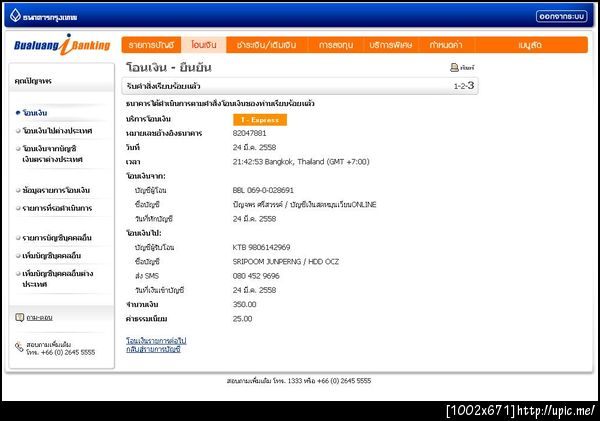600x421 pixels.
Task: Click the user name คุณปัญจพร in sidebar
Action: 33,81
